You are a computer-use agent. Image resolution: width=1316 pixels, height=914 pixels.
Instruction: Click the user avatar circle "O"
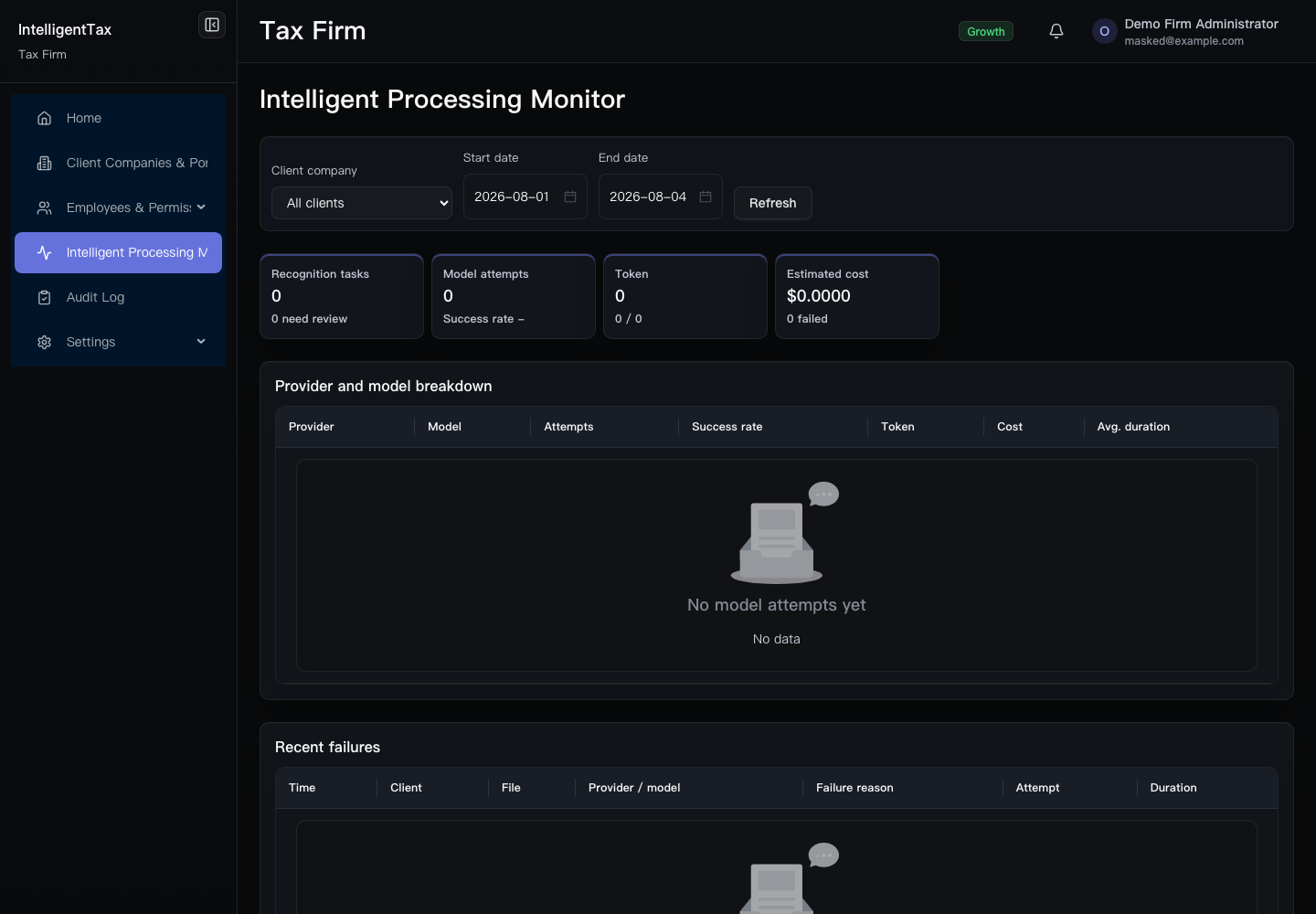[x=1104, y=31]
